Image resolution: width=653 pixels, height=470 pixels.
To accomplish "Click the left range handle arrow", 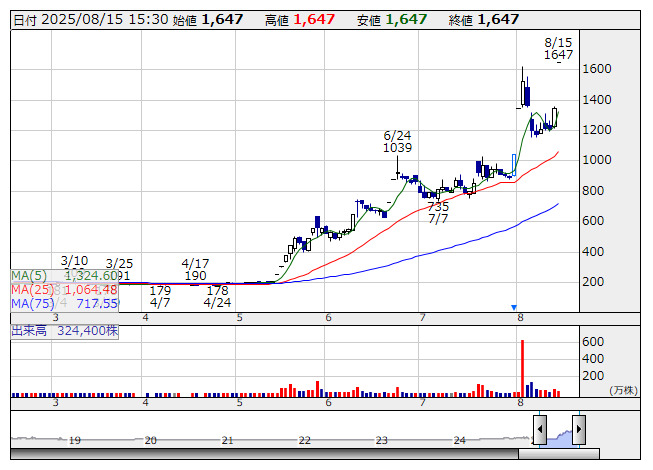I will click(540, 431).
